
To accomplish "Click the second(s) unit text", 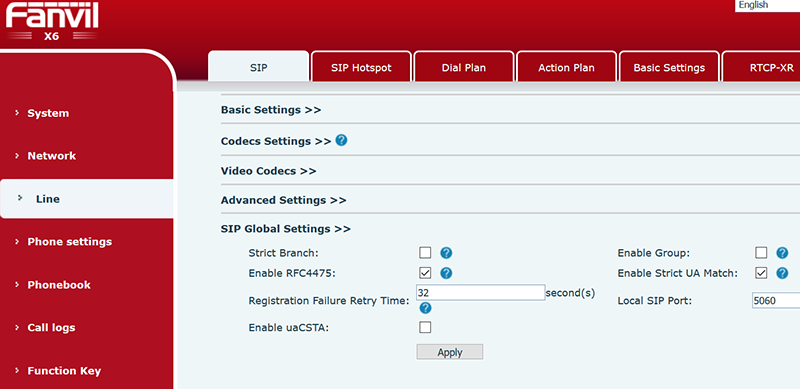I will tap(570, 294).
